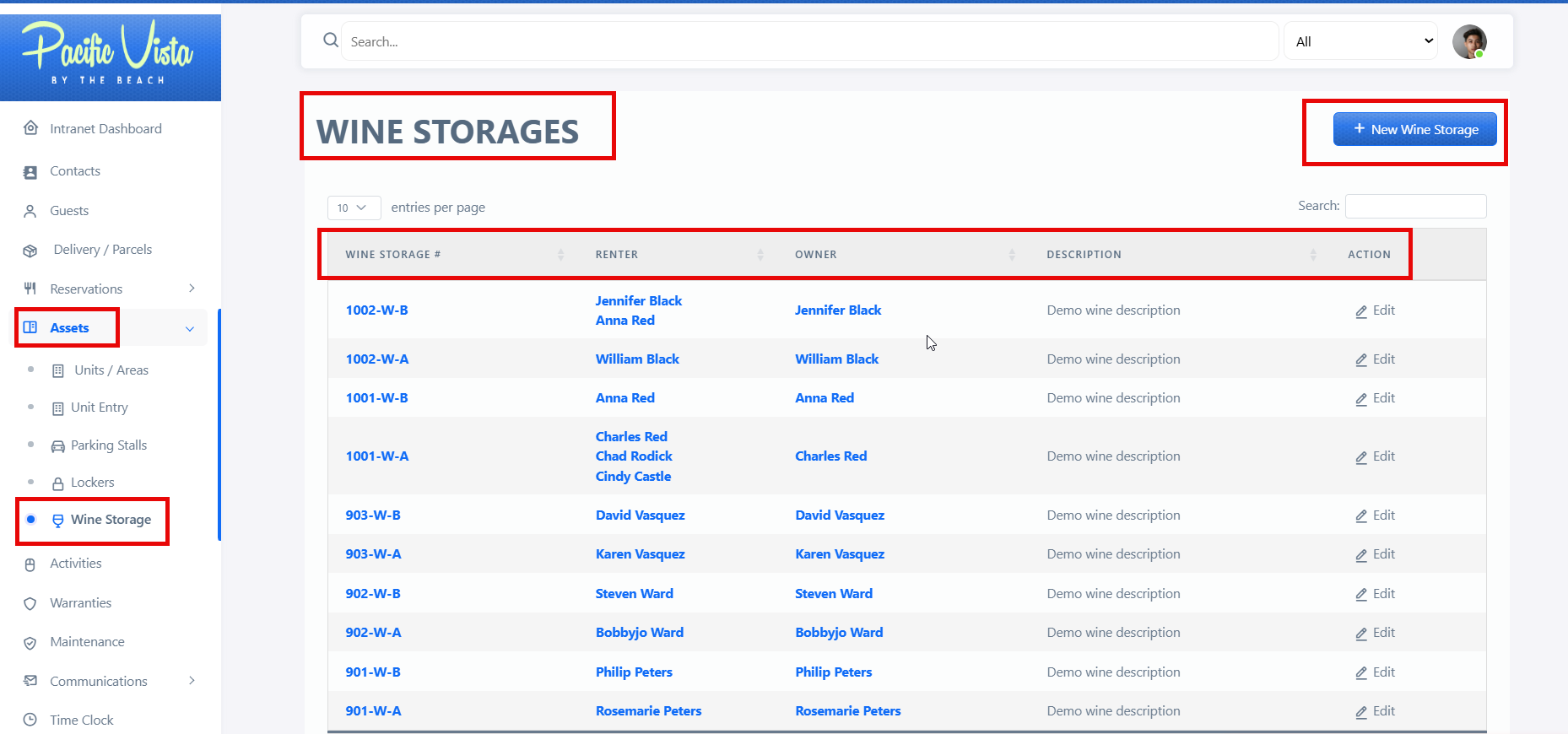Click the New Wine Storage button
The image size is (1568, 734).
click(x=1415, y=129)
